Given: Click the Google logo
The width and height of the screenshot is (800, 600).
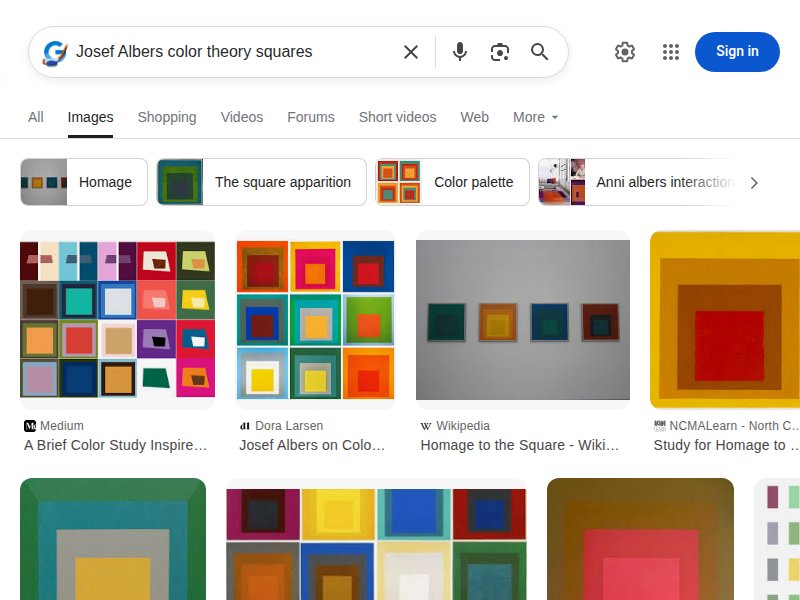Looking at the screenshot, I should pos(55,52).
